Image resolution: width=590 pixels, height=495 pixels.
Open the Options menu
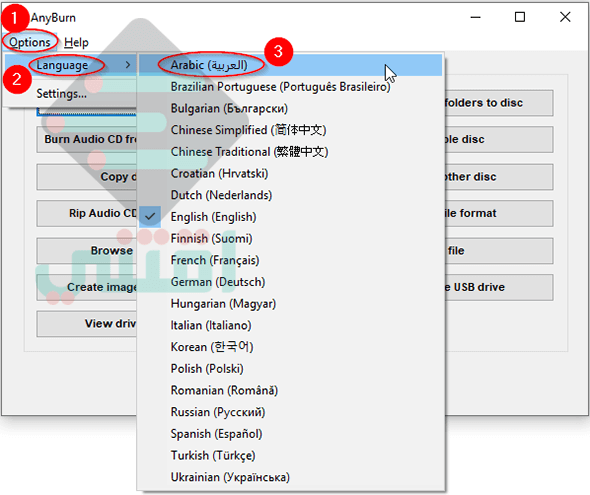[x=30, y=42]
